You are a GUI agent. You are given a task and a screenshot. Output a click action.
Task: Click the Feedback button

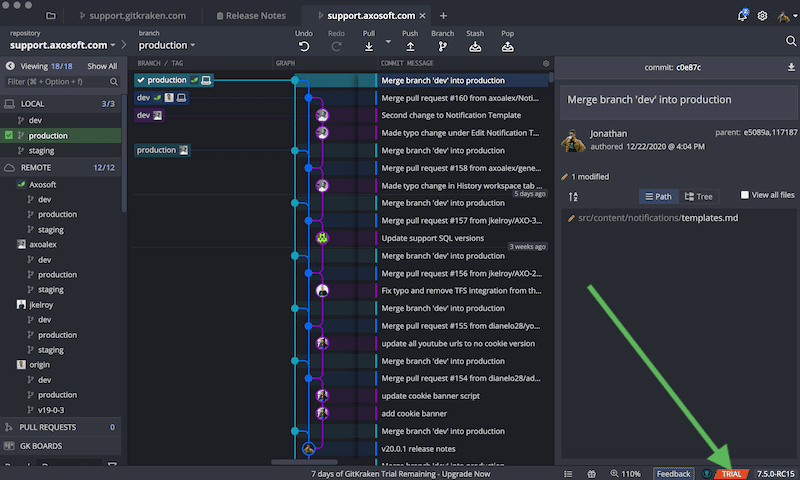coord(673,473)
